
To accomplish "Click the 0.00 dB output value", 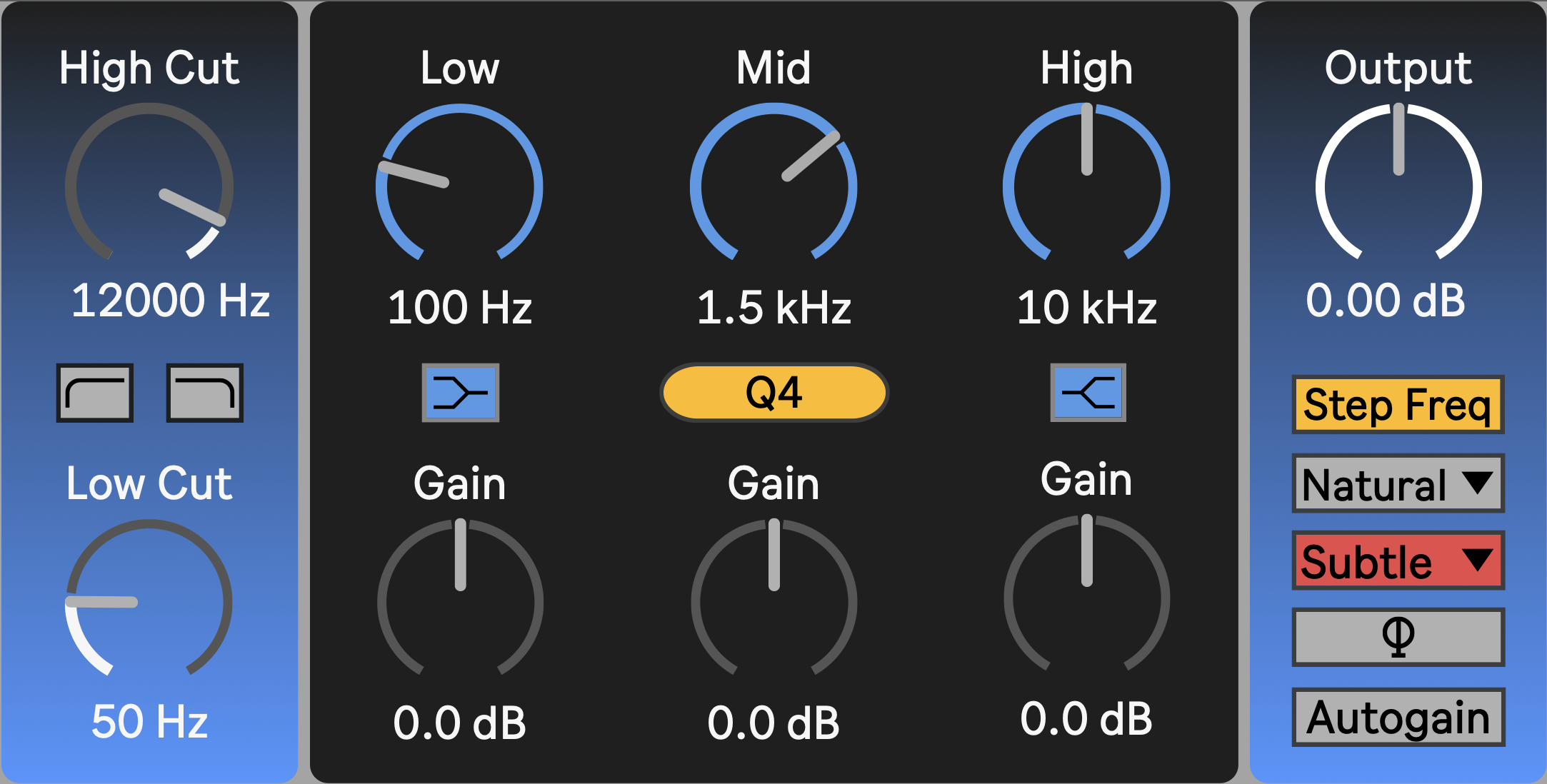I will tap(1385, 301).
